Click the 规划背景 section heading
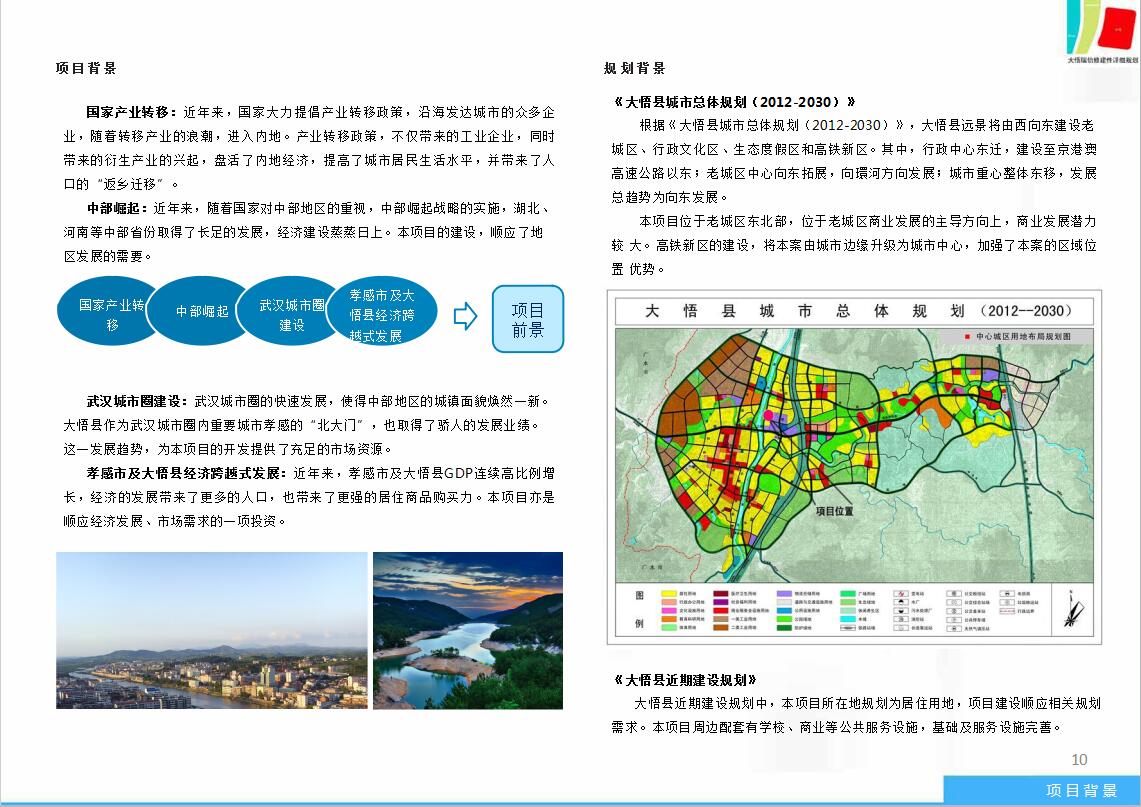 click(634, 68)
